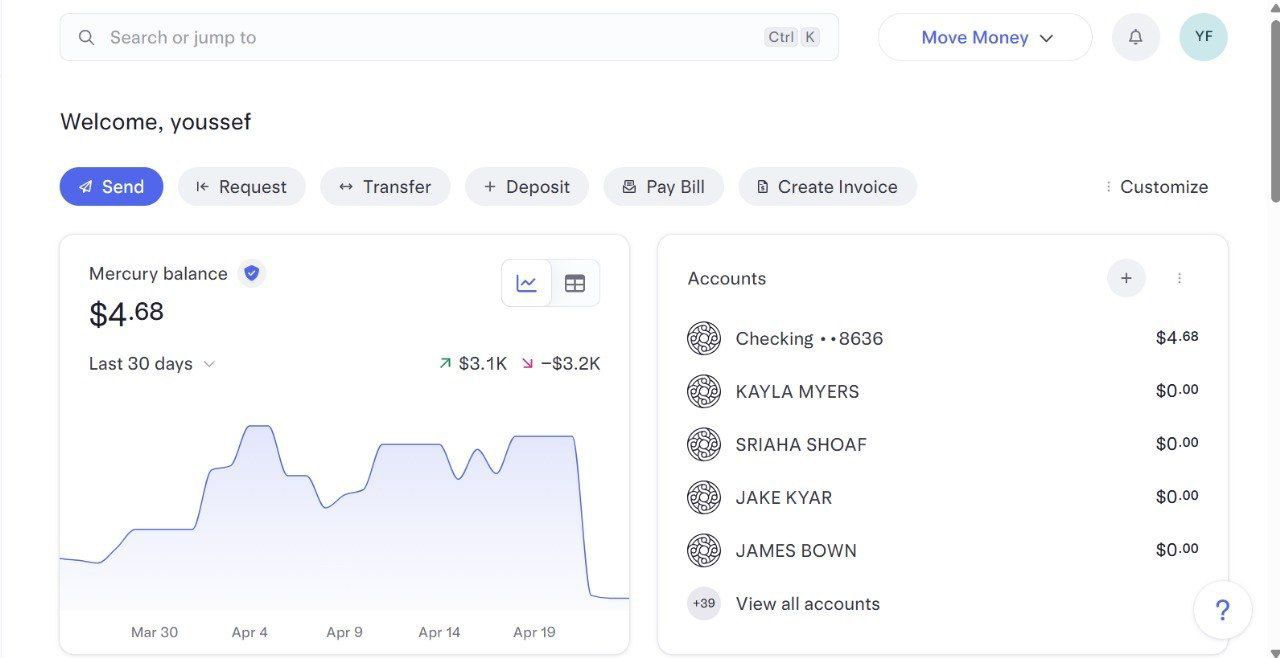Screen dimensions: 1280x658
Task: Switch to line chart view
Action: (x=527, y=283)
